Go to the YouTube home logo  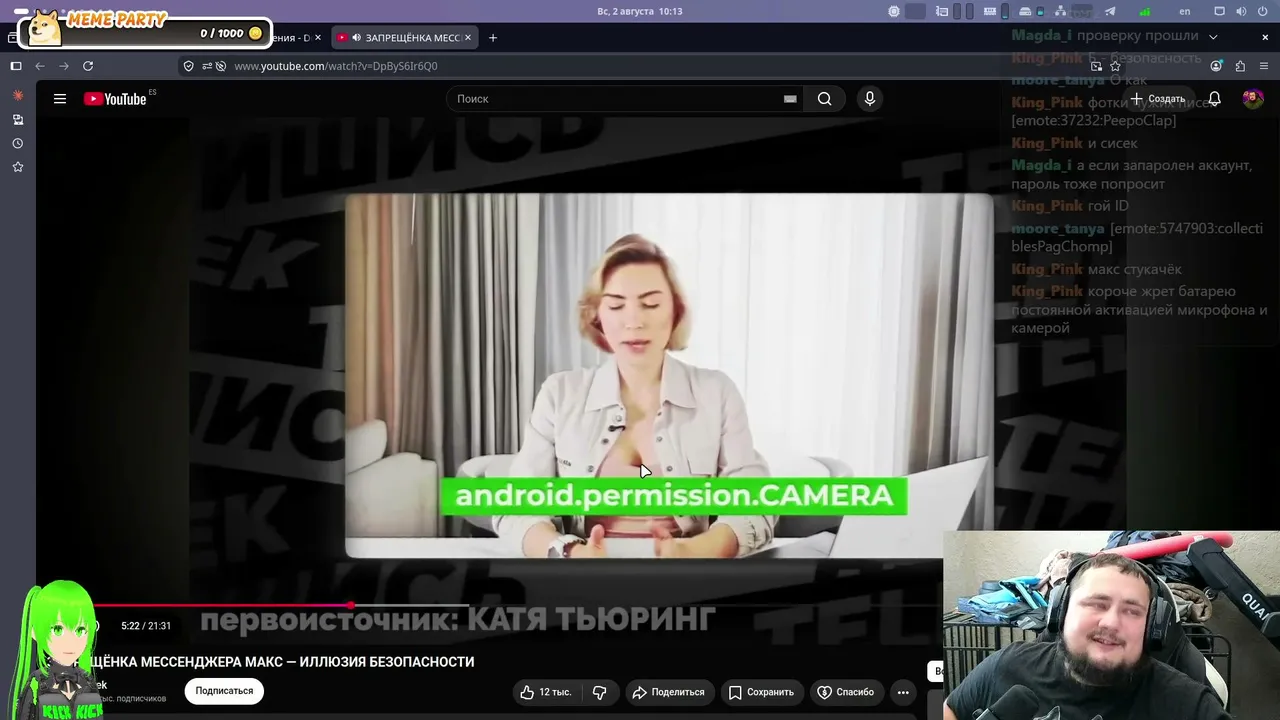pos(115,99)
